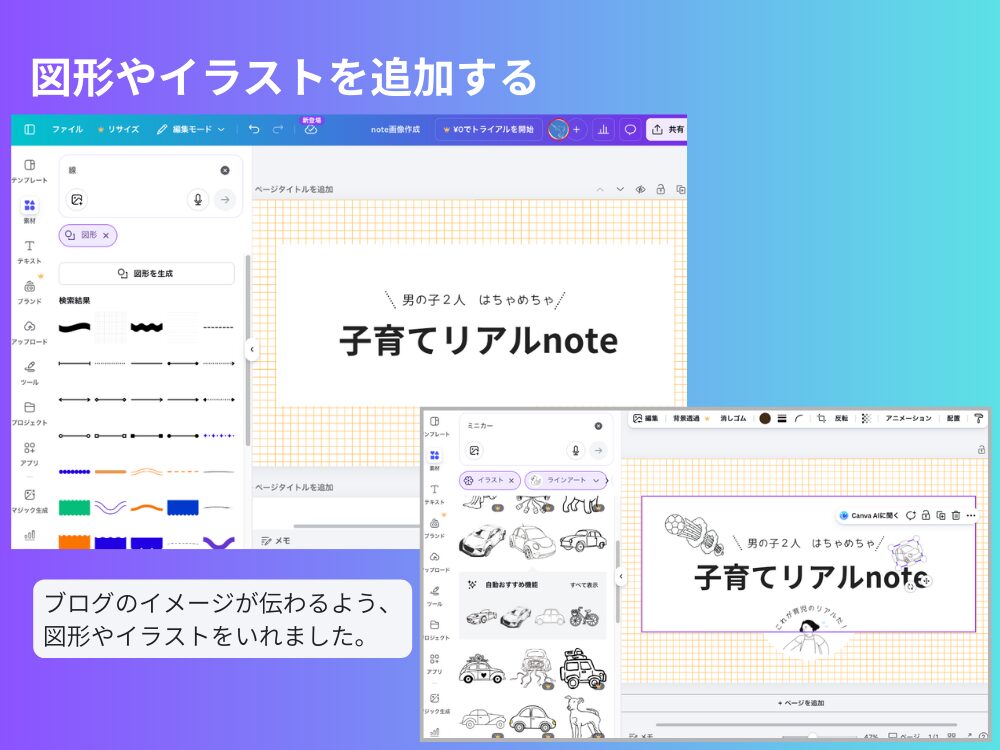
Task: Click the crop icon in the edit toolbar
Action: tap(821, 418)
